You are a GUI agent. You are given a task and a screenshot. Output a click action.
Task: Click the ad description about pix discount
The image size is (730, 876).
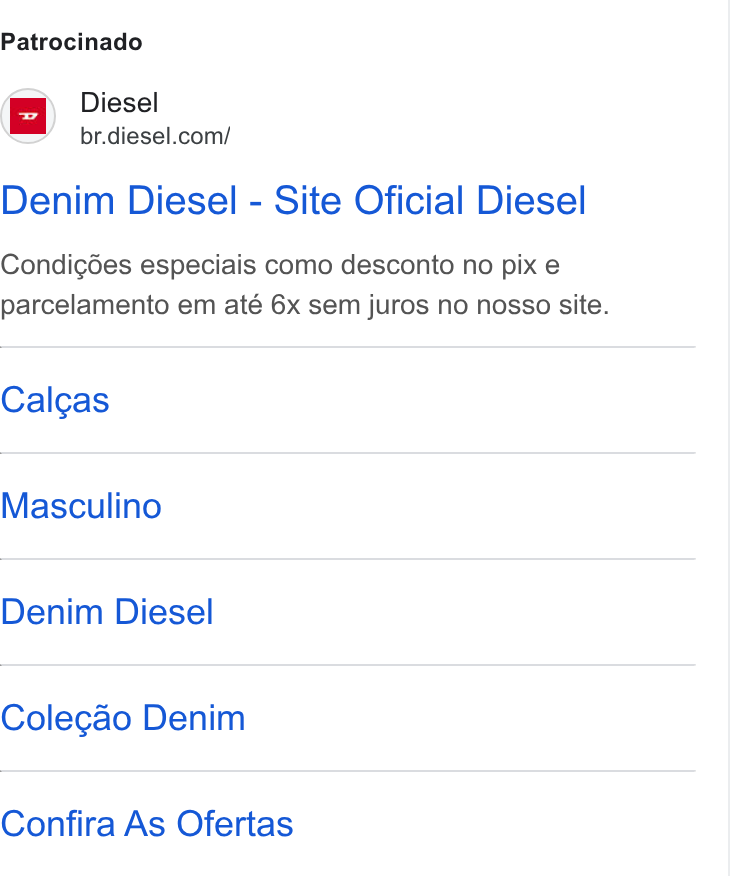pos(304,285)
